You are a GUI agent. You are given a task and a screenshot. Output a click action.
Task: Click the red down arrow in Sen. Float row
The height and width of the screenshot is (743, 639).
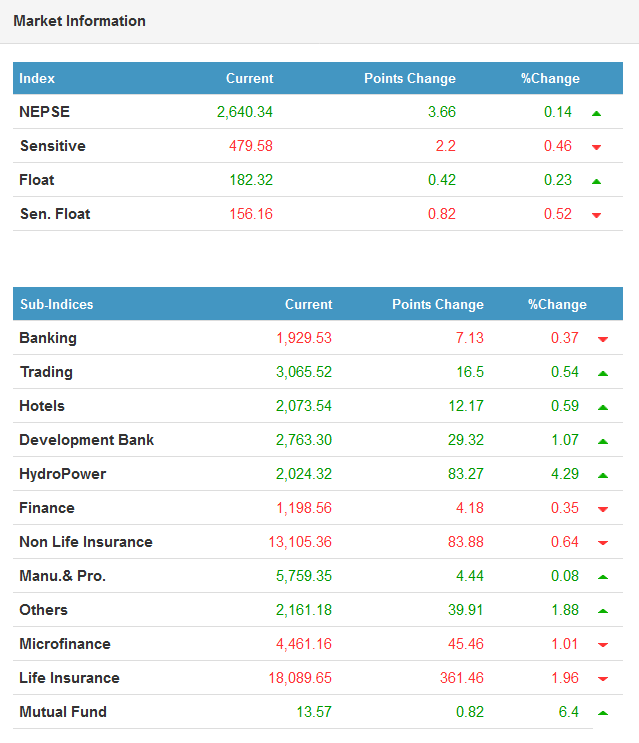coord(596,216)
